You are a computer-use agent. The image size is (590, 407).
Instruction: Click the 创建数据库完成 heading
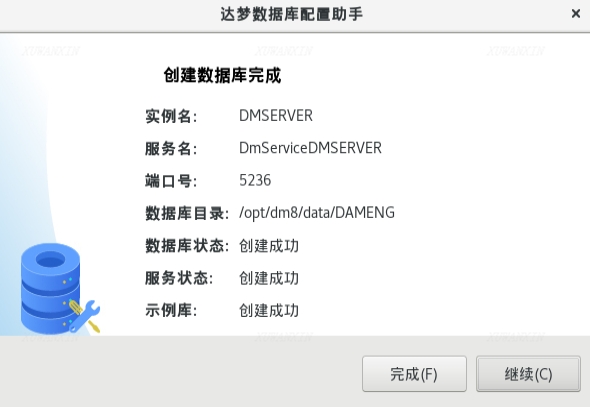point(222,75)
